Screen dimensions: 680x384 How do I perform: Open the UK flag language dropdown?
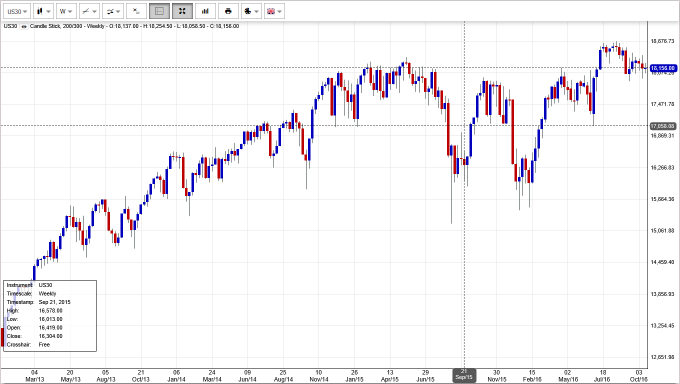point(275,11)
